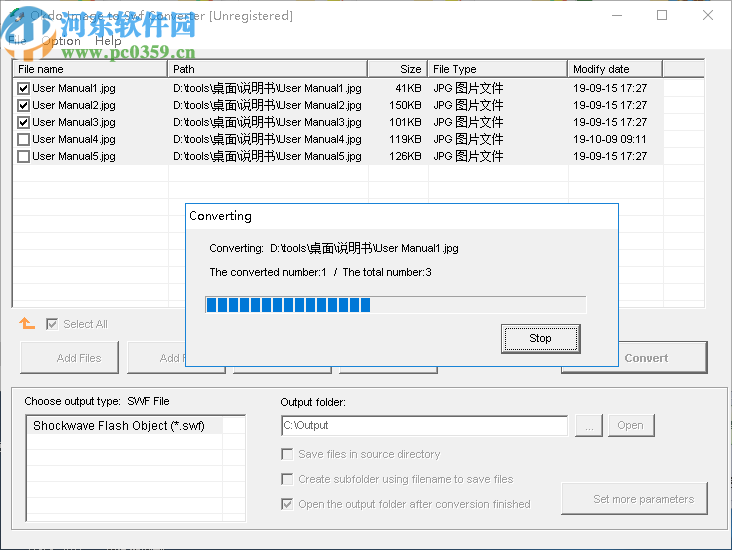Enable Create subfolder using filename option
Screen dimensions: 732x550
(x=287, y=479)
